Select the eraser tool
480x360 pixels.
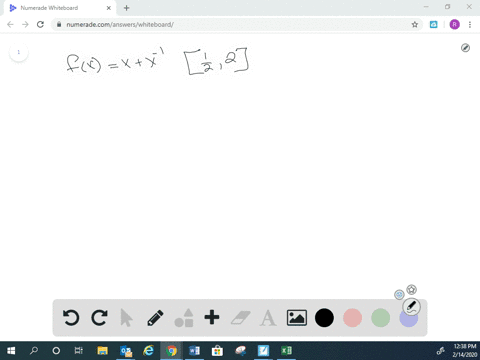pos(241,318)
